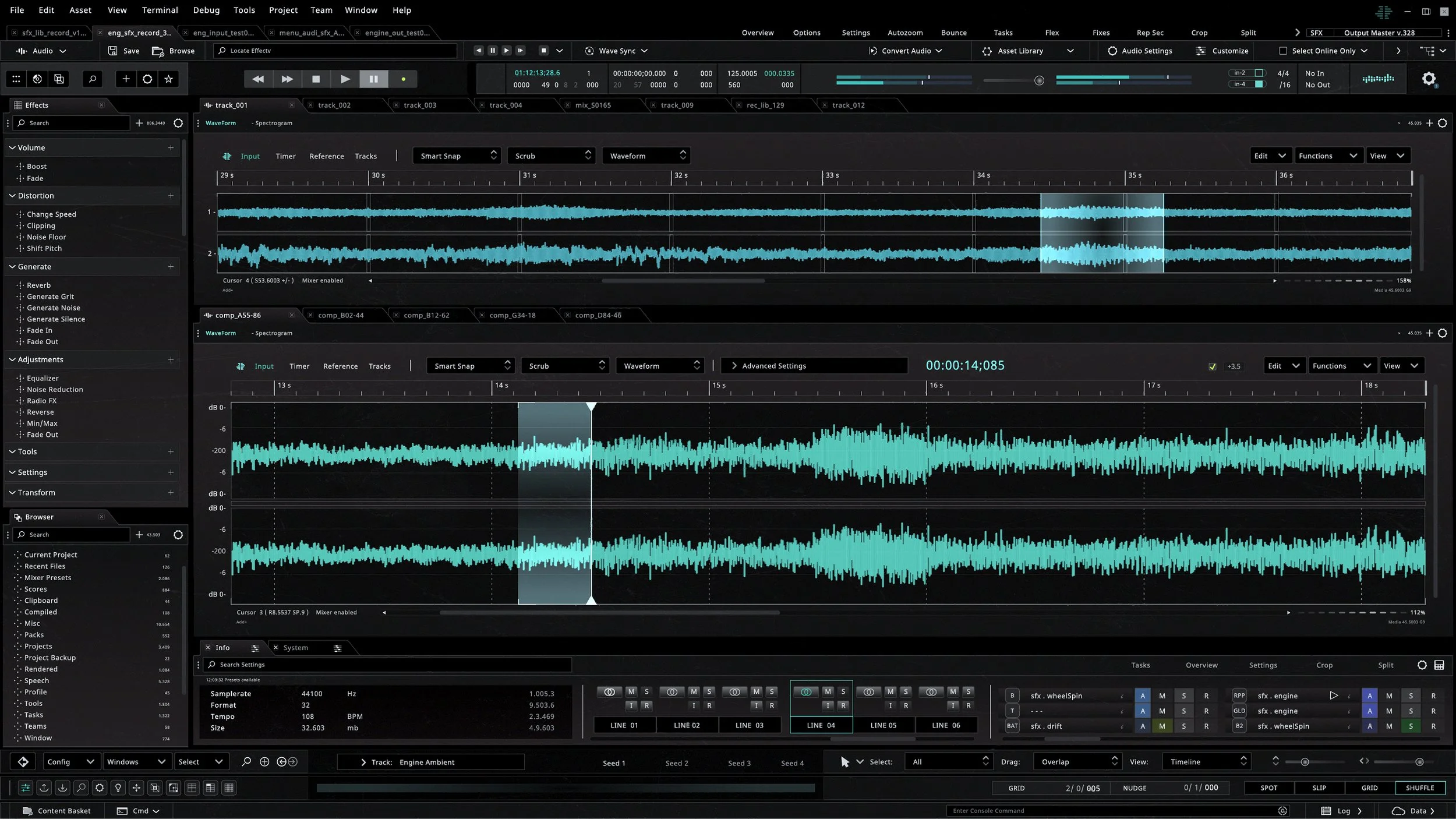Screen dimensions: 1456x819
Task: Click the Save disk icon
Action: point(112,51)
